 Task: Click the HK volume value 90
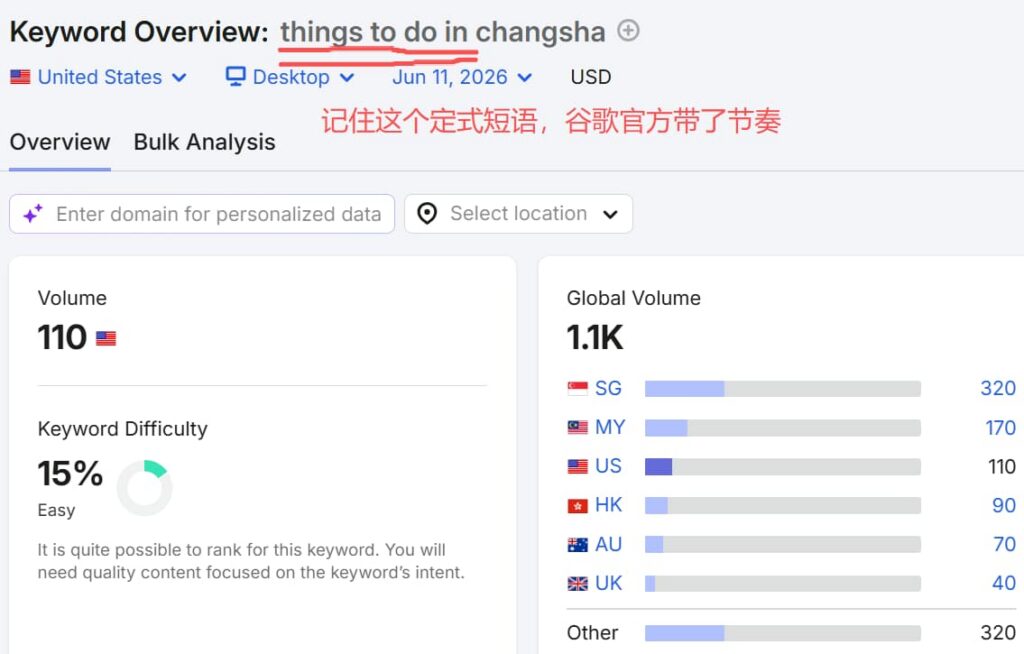point(1004,505)
